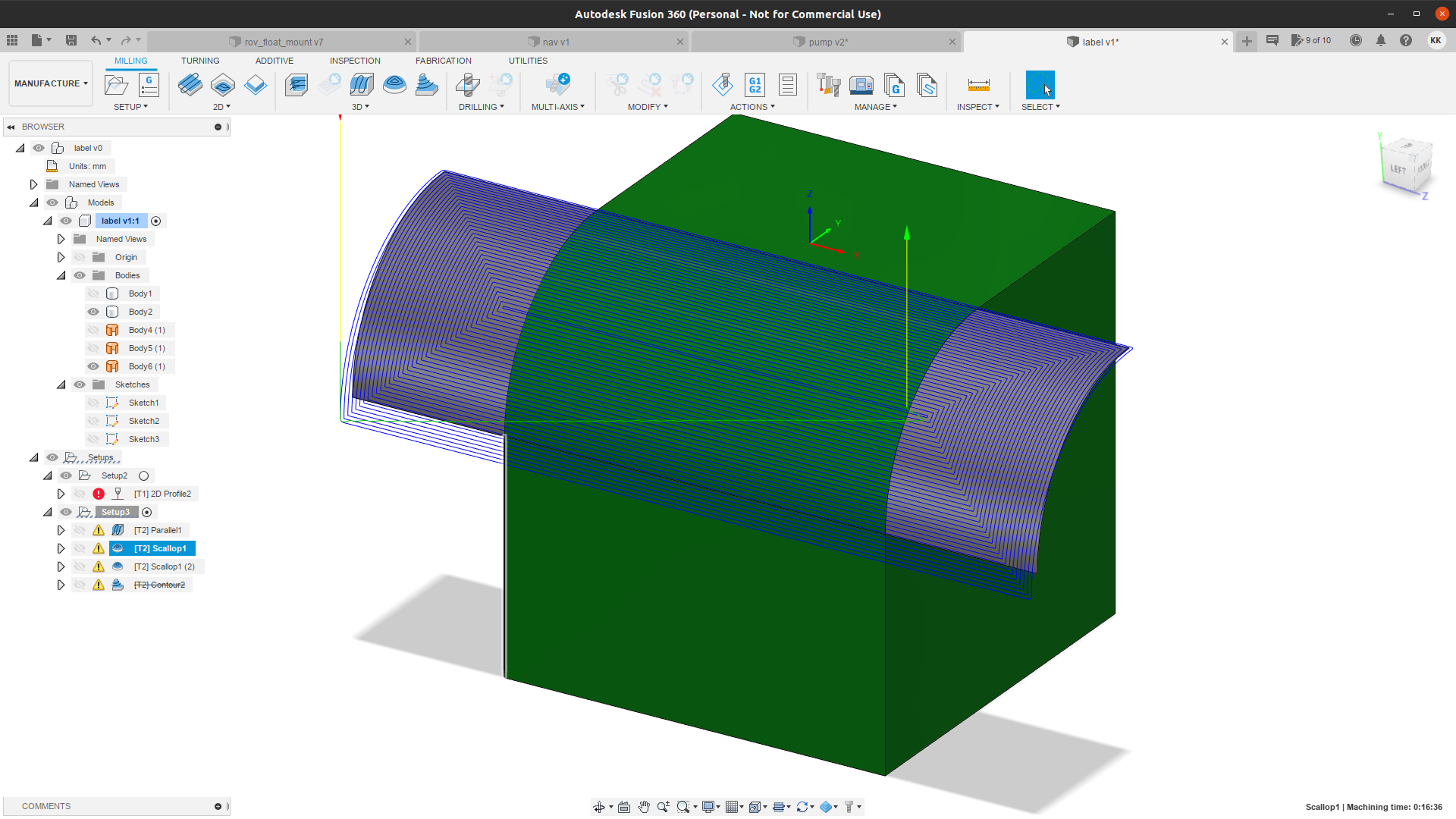Click the New Setup folder icon
1456x819 pixels.
pos(116,85)
